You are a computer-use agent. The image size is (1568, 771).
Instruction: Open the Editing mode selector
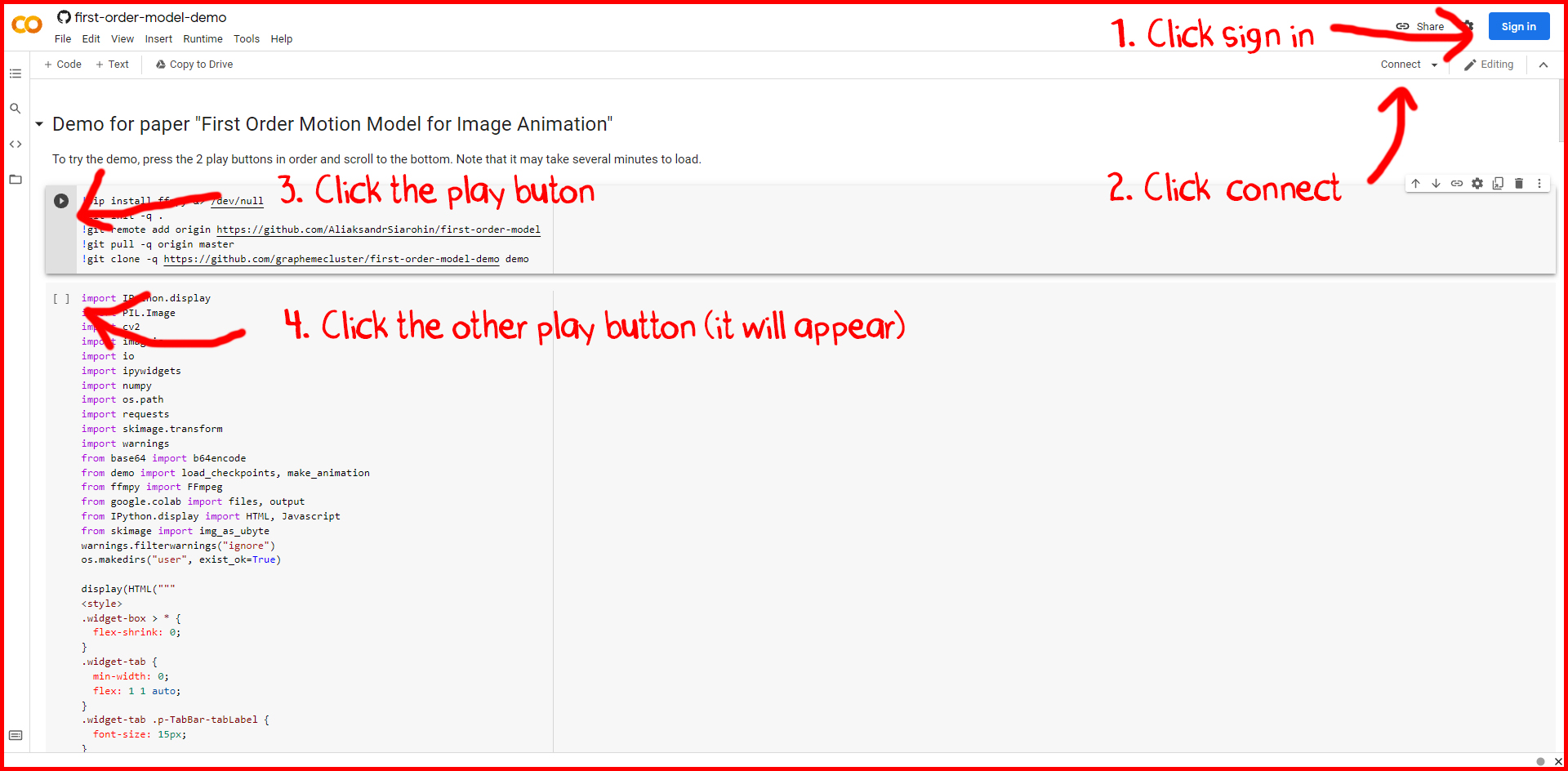pos(1489,65)
